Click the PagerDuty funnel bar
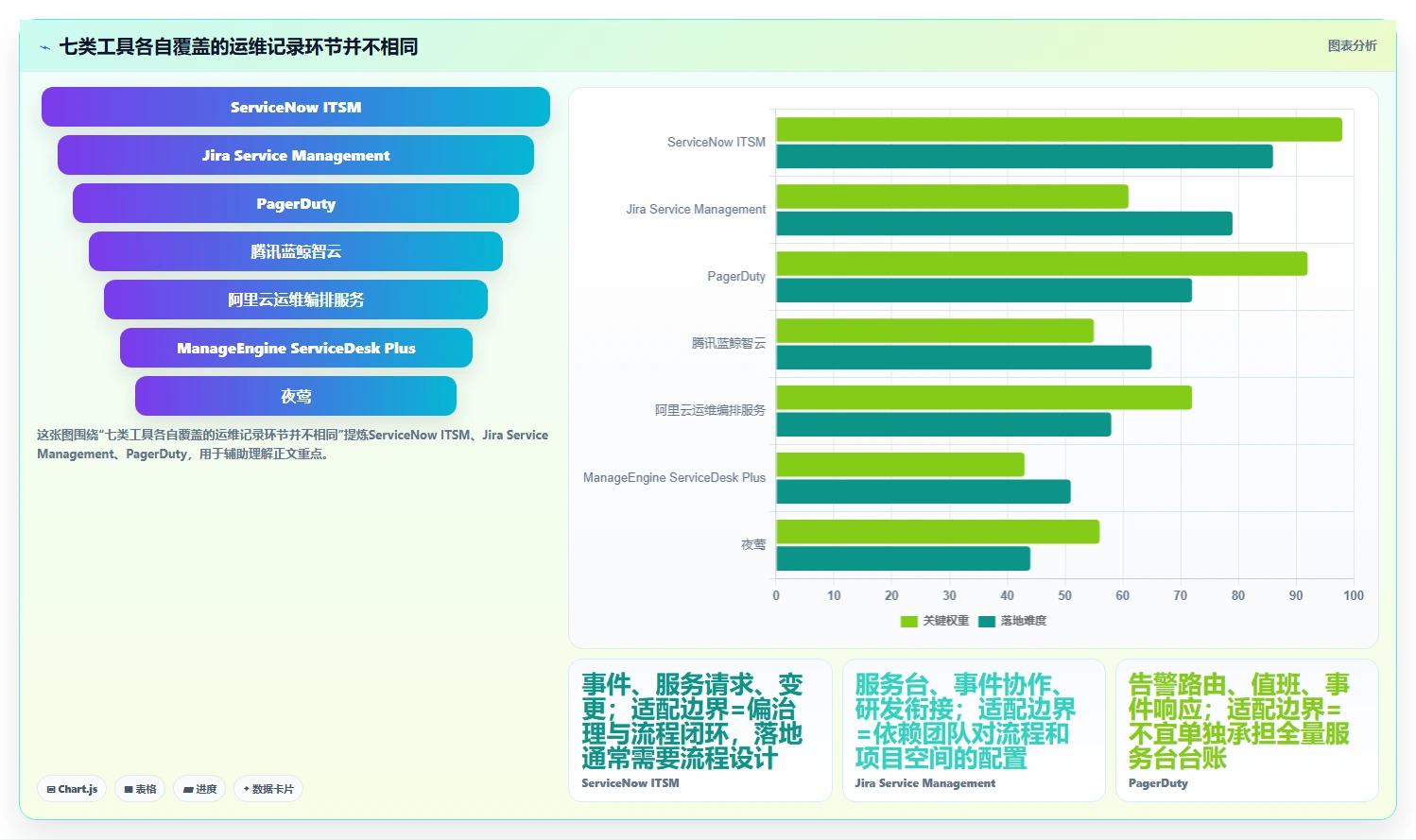 (x=296, y=203)
